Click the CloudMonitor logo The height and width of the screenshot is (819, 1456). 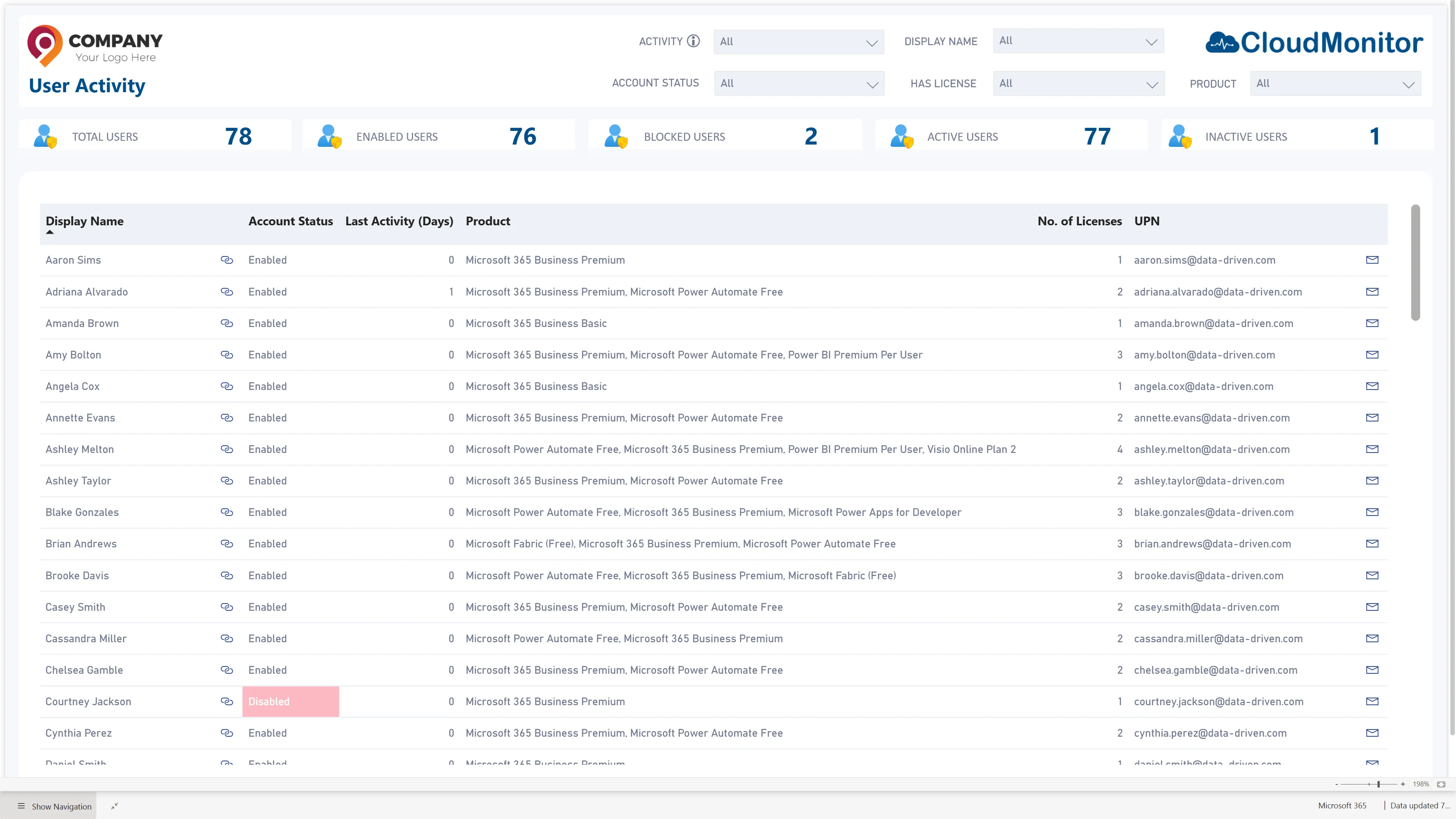pos(1313,42)
